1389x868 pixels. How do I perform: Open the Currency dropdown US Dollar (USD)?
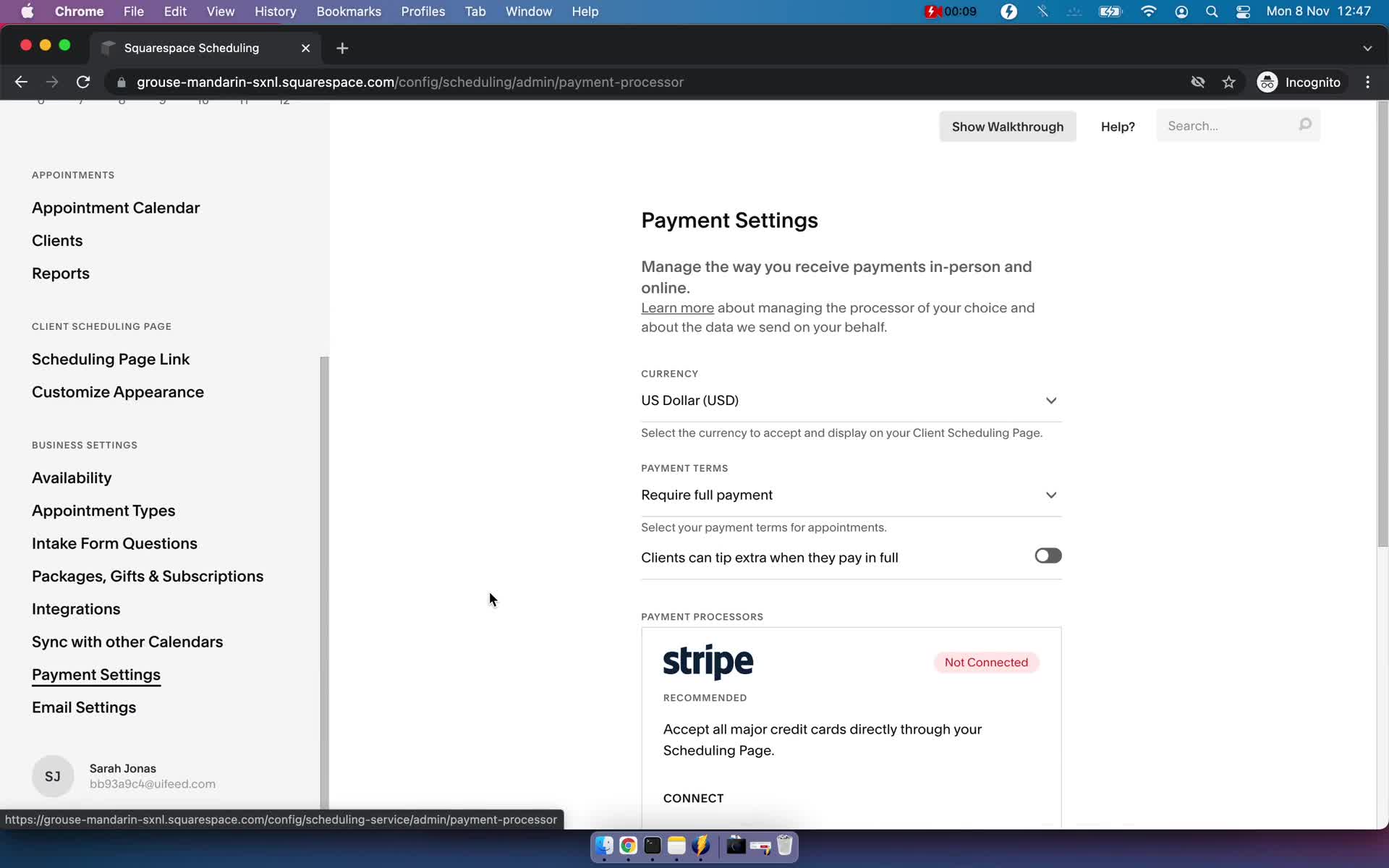pos(851,401)
